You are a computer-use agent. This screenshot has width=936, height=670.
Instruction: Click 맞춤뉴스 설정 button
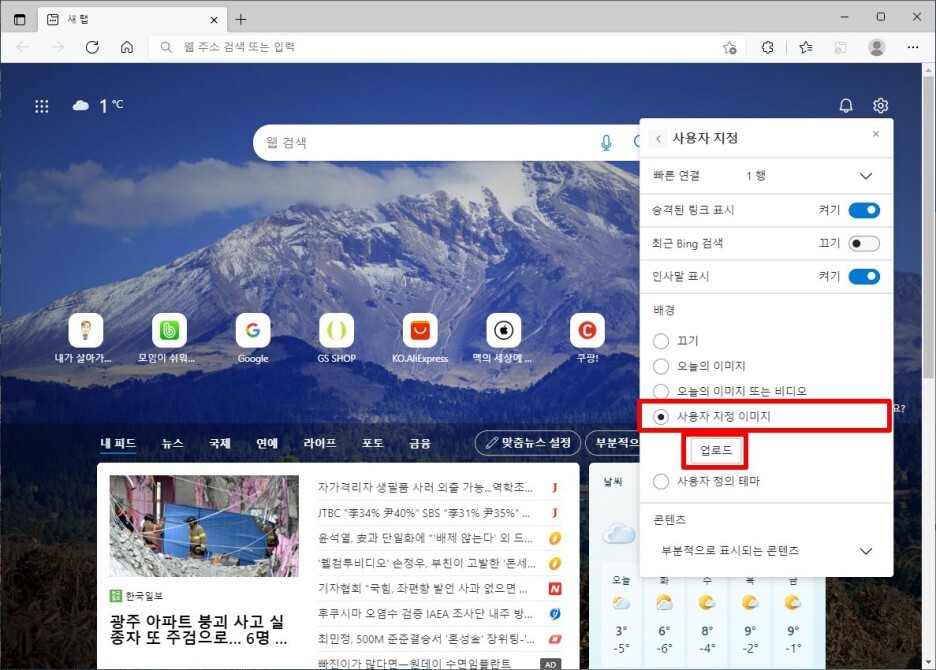click(x=528, y=443)
